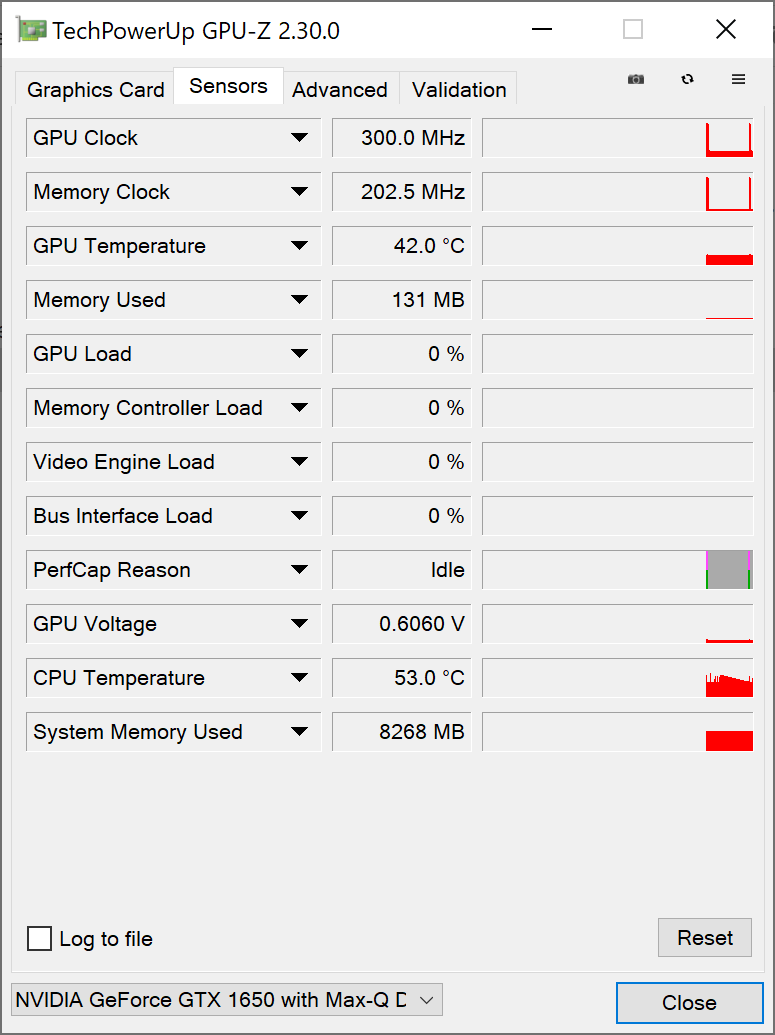Open the hamburger menu icon

(x=739, y=80)
